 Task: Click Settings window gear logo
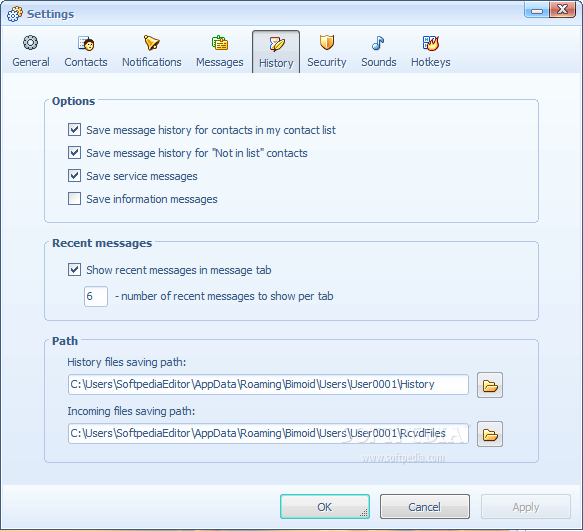pyautogui.click(x=15, y=14)
